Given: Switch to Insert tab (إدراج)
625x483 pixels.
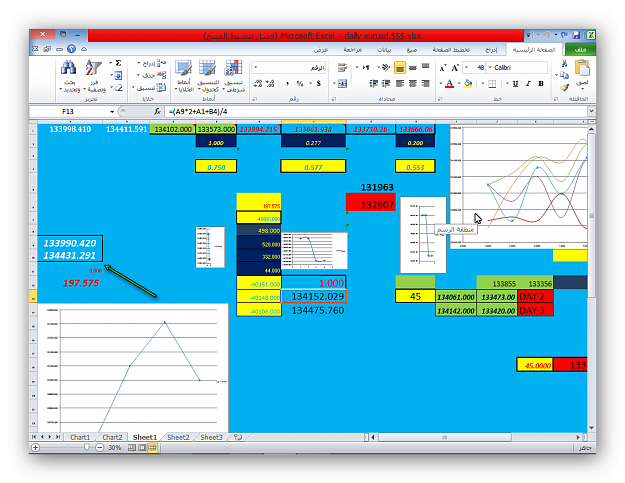Looking at the screenshot, I should [491, 50].
